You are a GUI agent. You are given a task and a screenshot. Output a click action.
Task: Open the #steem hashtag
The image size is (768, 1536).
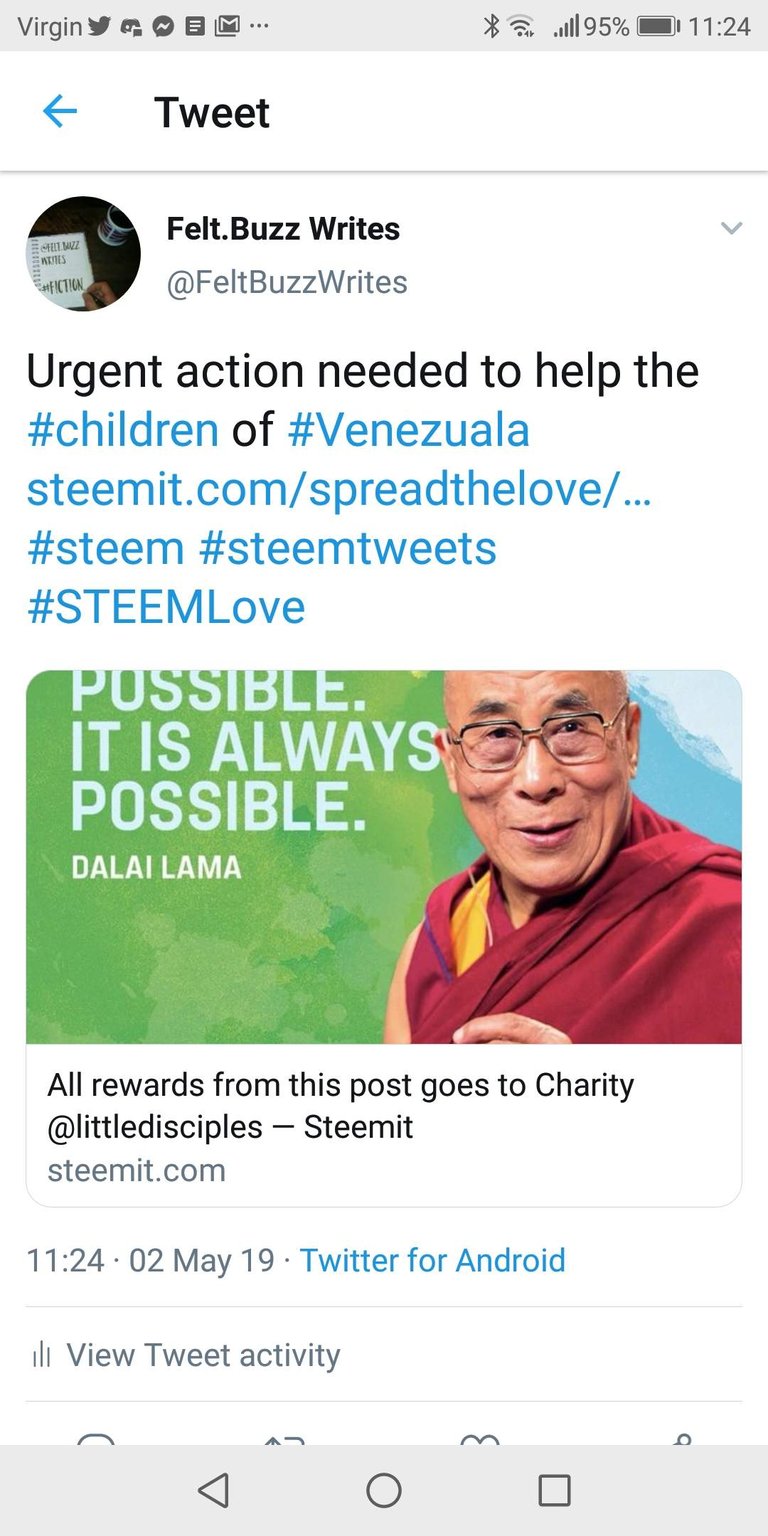click(106, 548)
